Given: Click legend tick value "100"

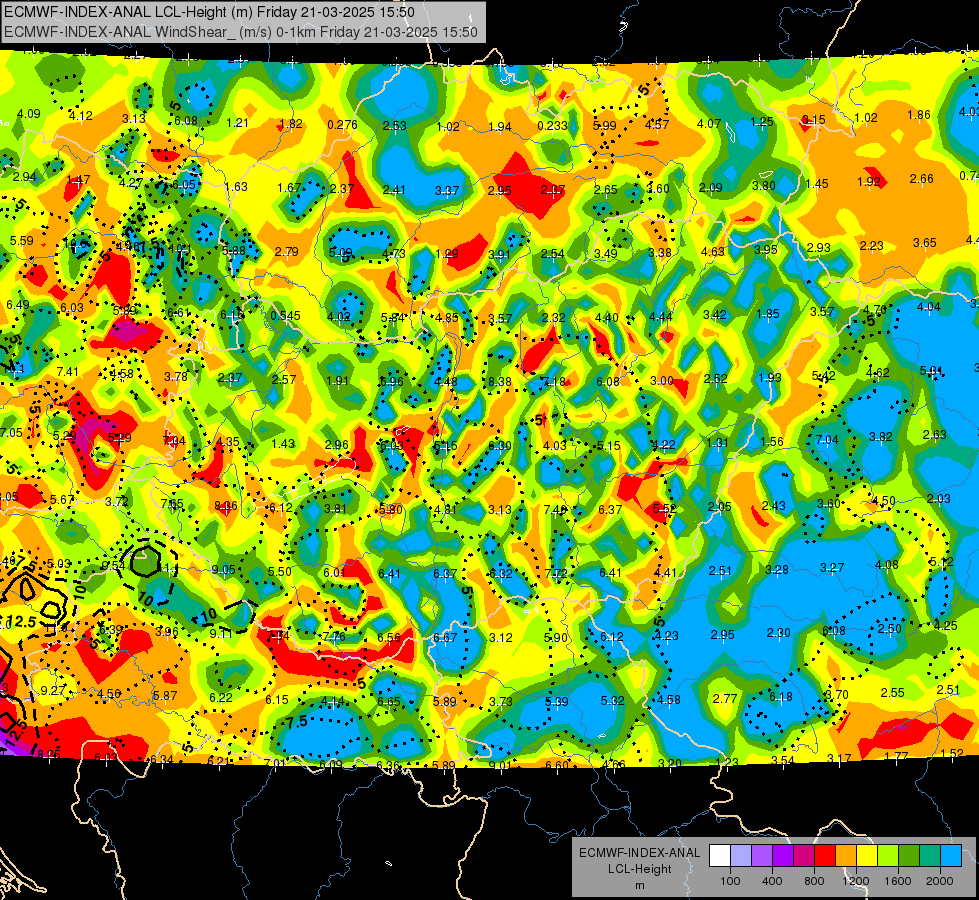Looking at the screenshot, I should point(730,881).
